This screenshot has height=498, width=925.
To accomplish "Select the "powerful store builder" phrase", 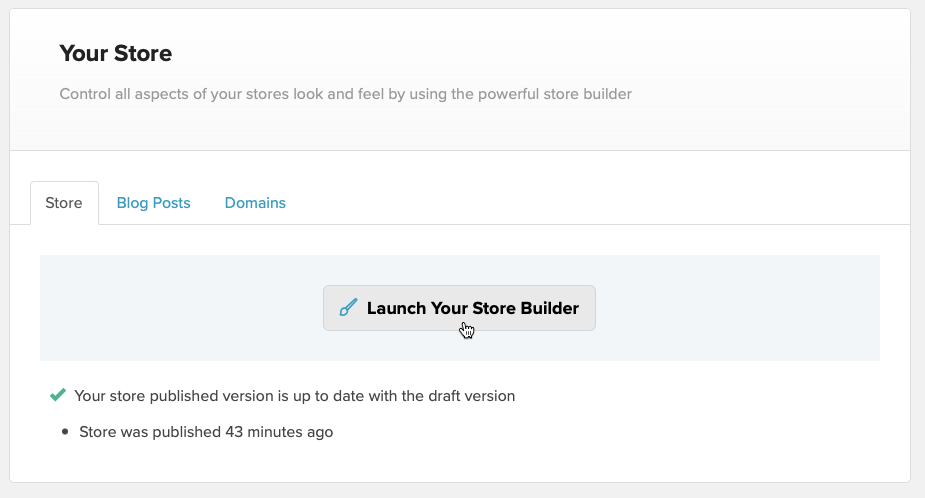I will point(552,95).
